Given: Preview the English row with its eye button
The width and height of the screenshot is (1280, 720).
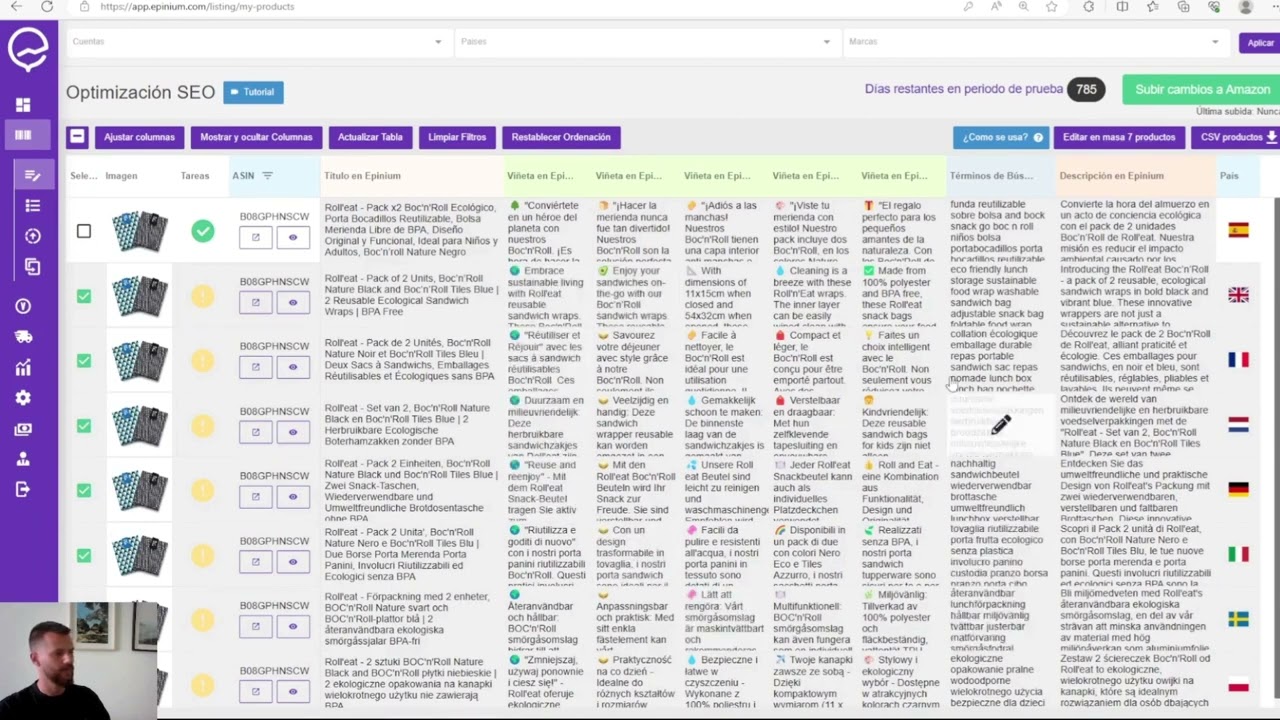Looking at the screenshot, I should click(x=293, y=303).
